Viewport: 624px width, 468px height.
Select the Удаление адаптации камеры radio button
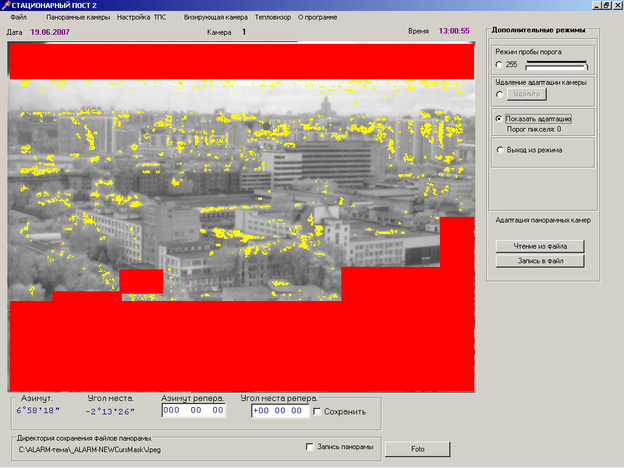click(500, 94)
